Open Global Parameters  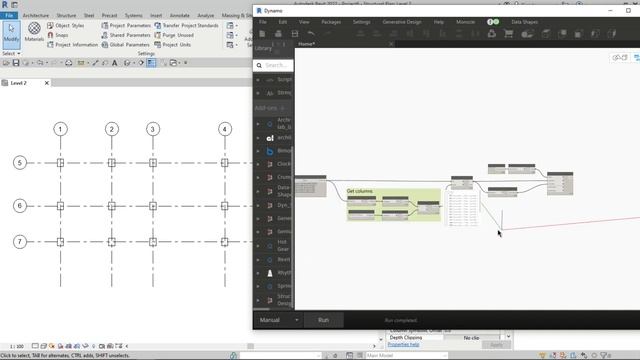[125, 44]
